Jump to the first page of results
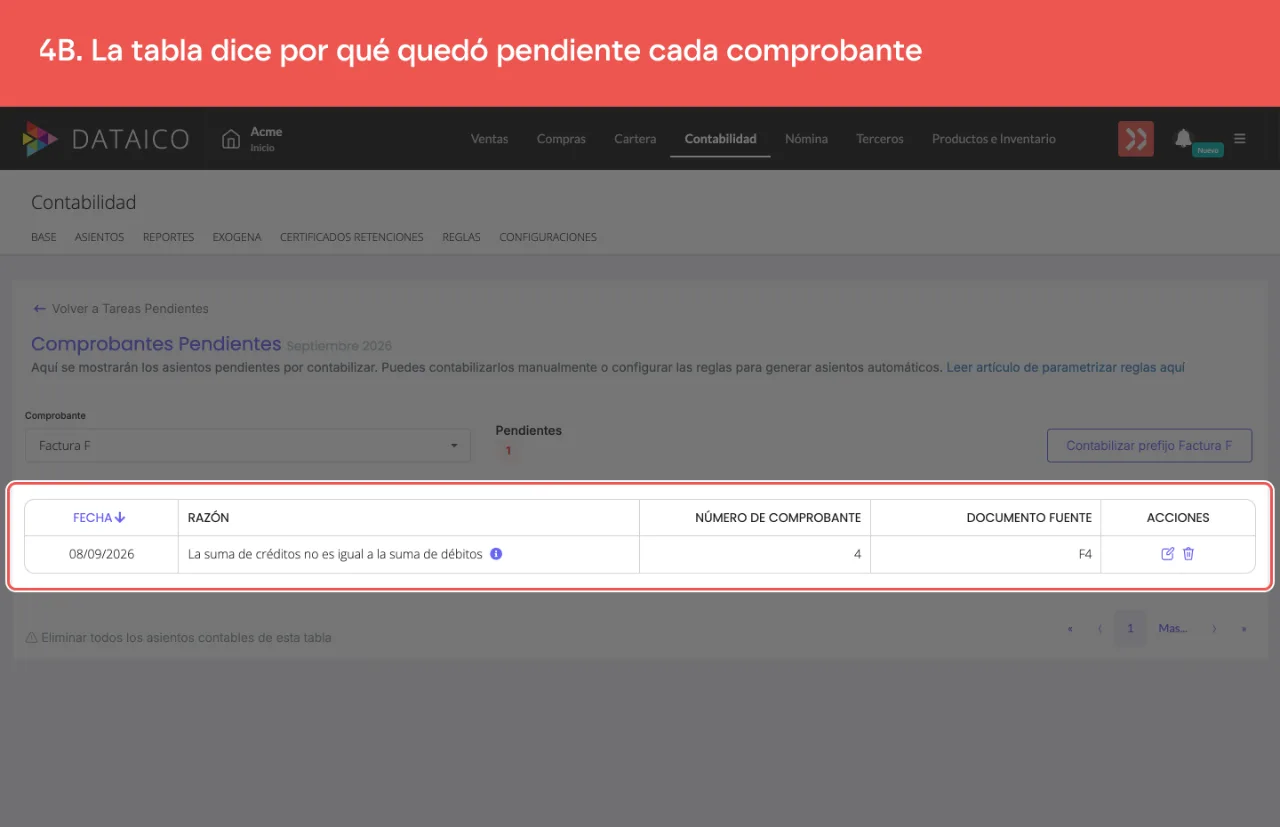The image size is (1280, 827). (1070, 629)
